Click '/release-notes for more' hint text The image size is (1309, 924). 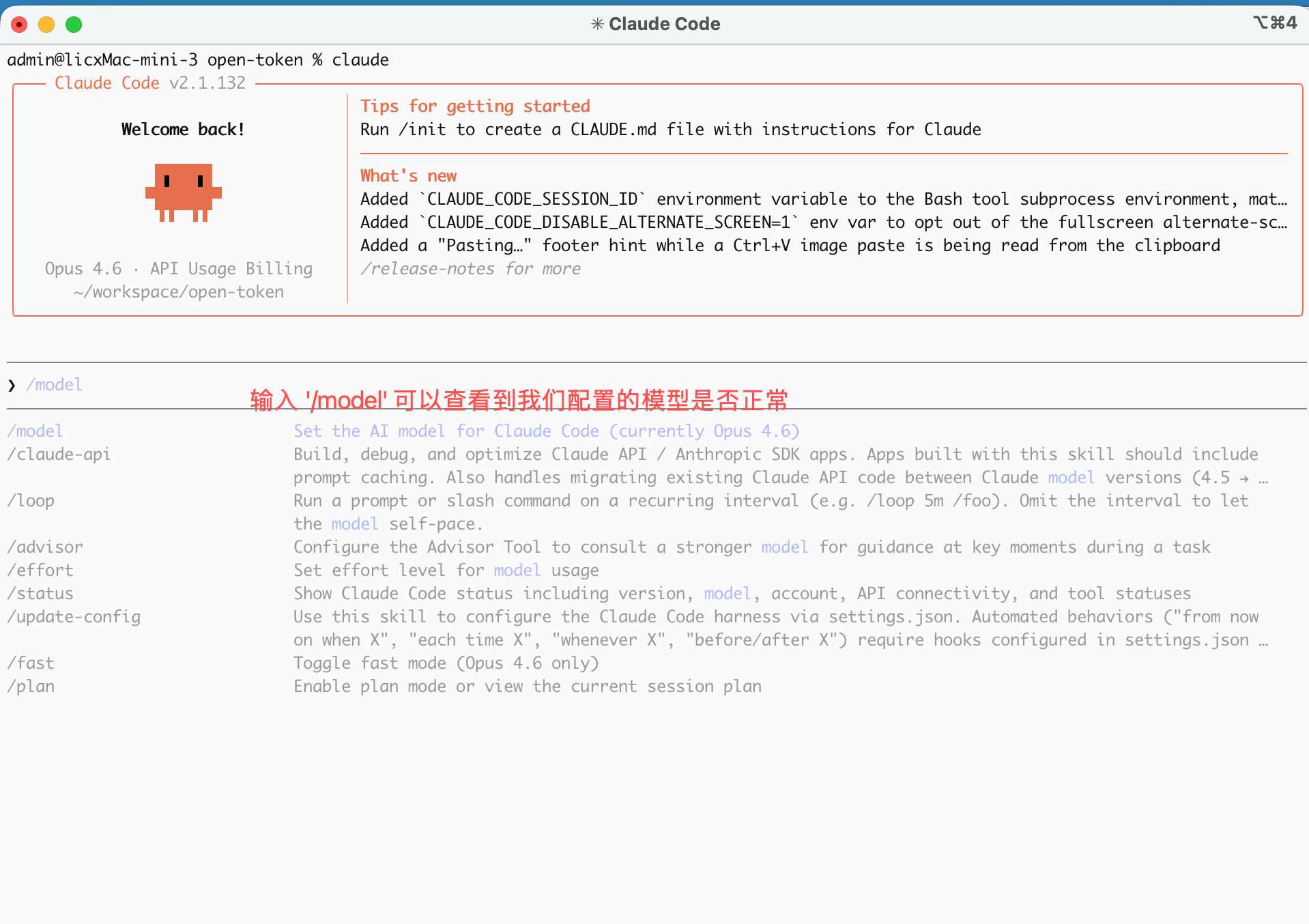coord(470,269)
